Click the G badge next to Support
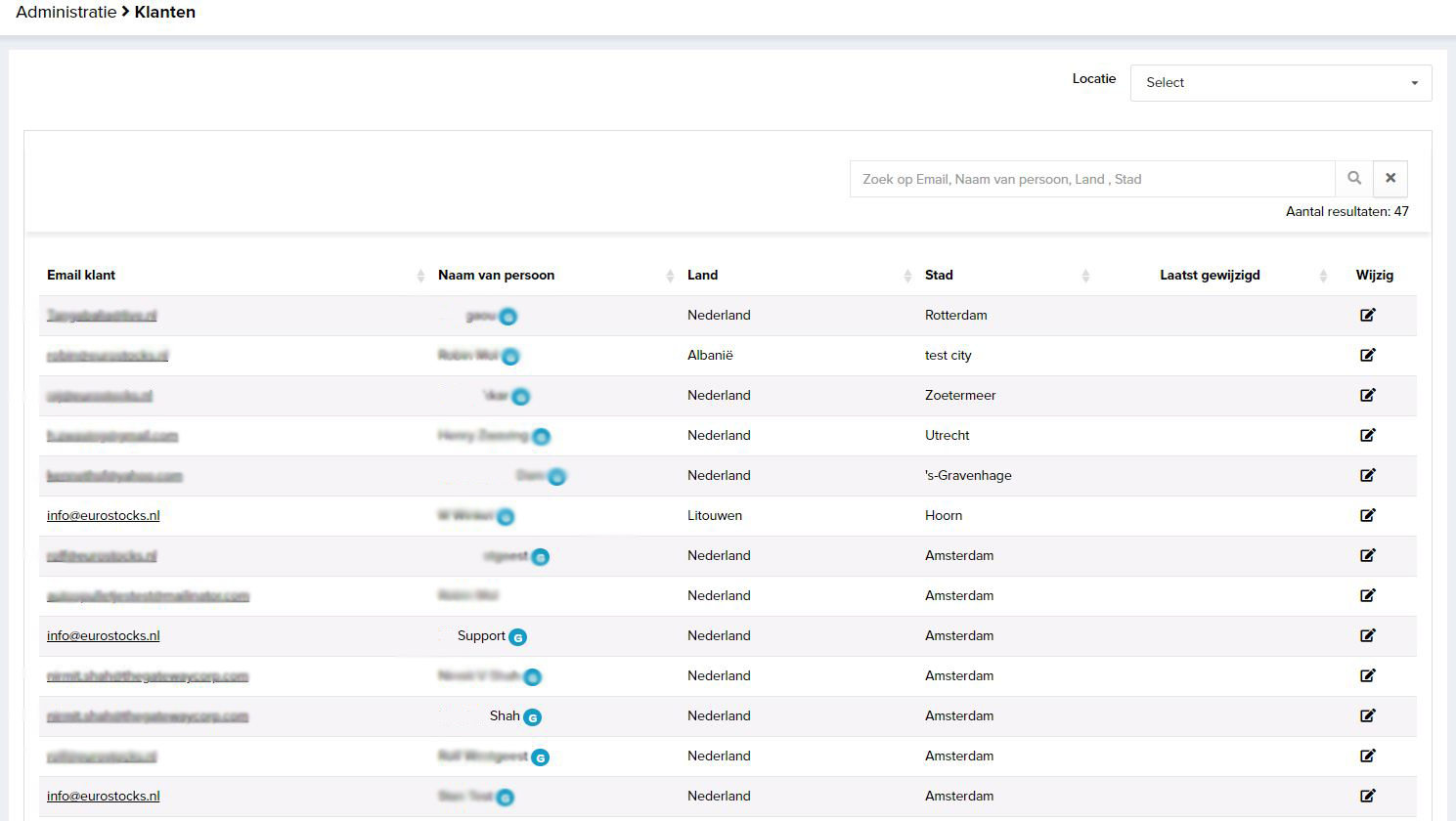This screenshot has width=1456, height=821. click(518, 637)
